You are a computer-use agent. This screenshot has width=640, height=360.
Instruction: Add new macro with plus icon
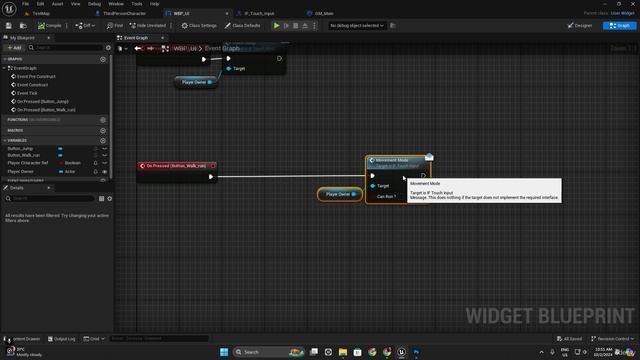[103, 131]
